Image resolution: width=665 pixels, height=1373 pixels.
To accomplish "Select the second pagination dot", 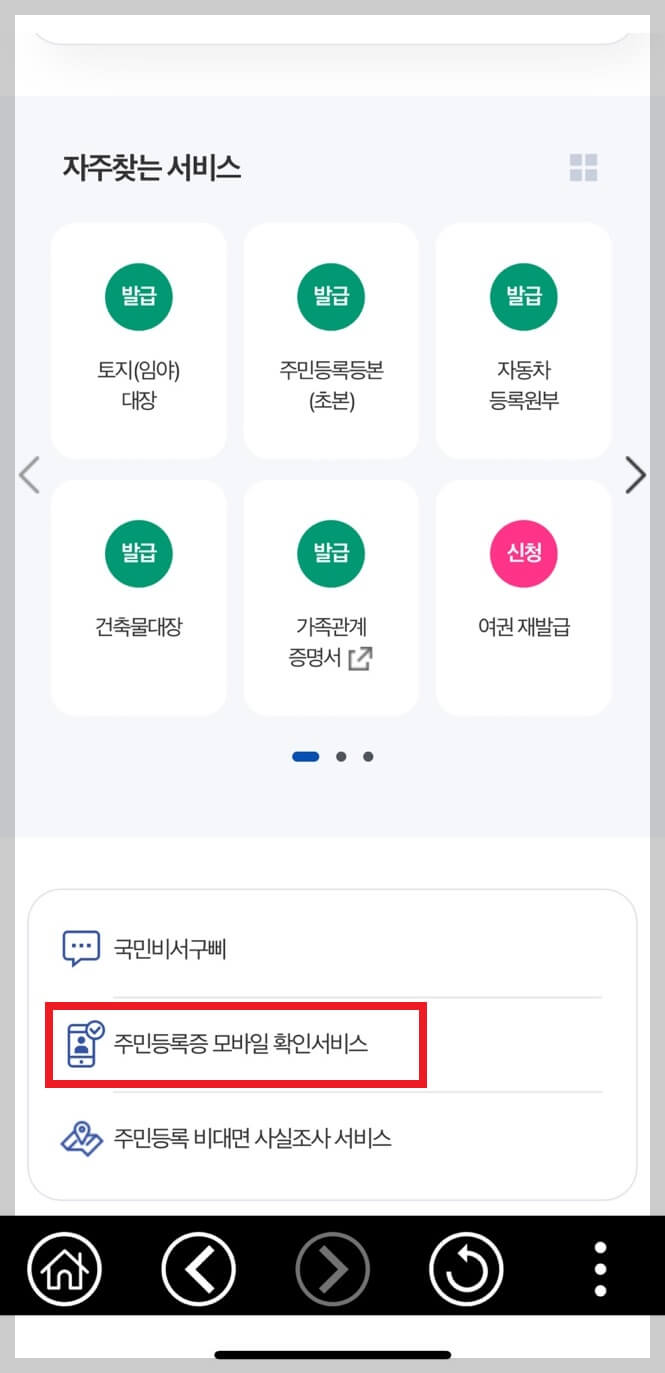I will point(340,756).
